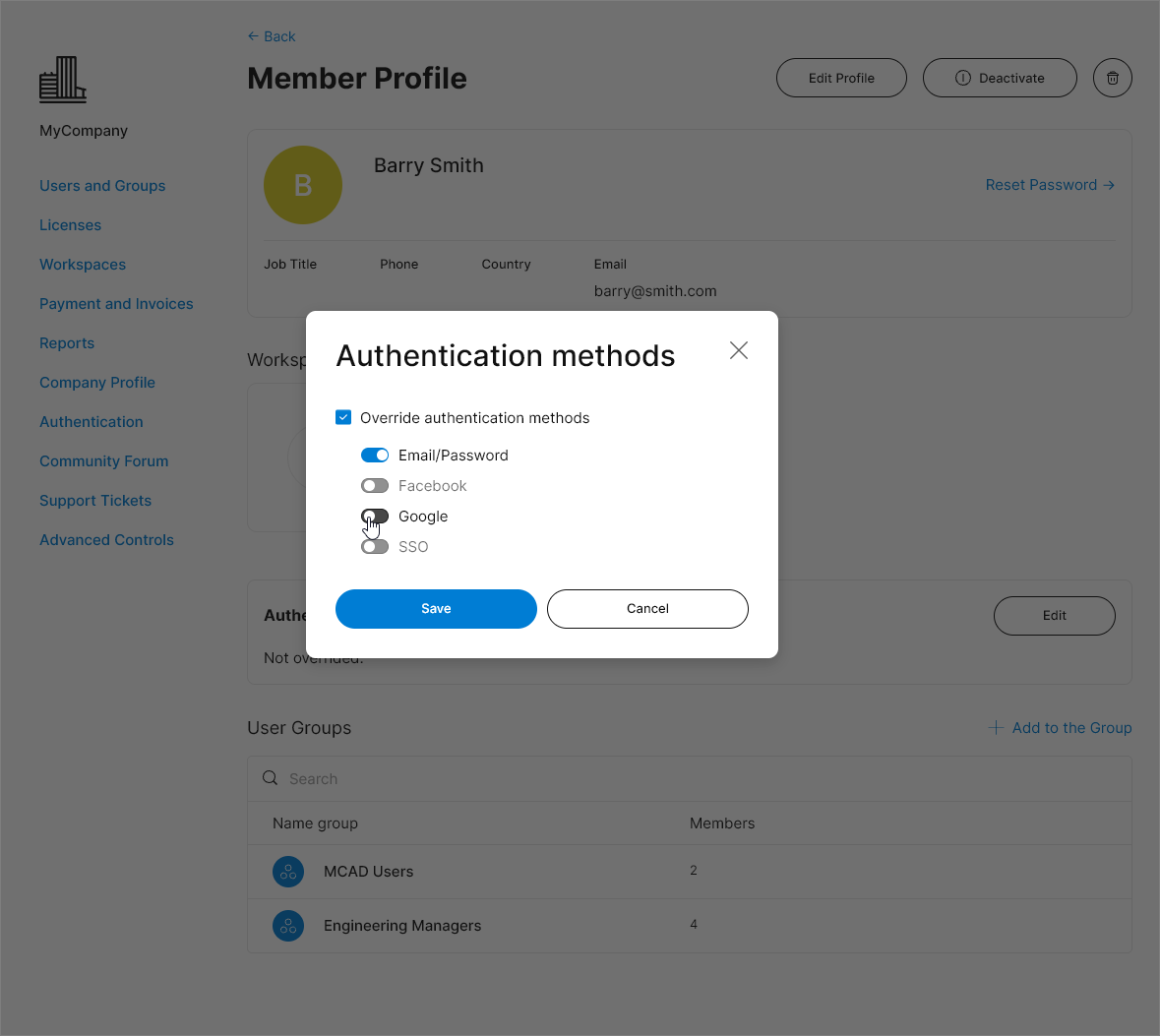Enable the Google authentication toggle
Viewport: 1160px width, 1036px height.
[x=375, y=517]
